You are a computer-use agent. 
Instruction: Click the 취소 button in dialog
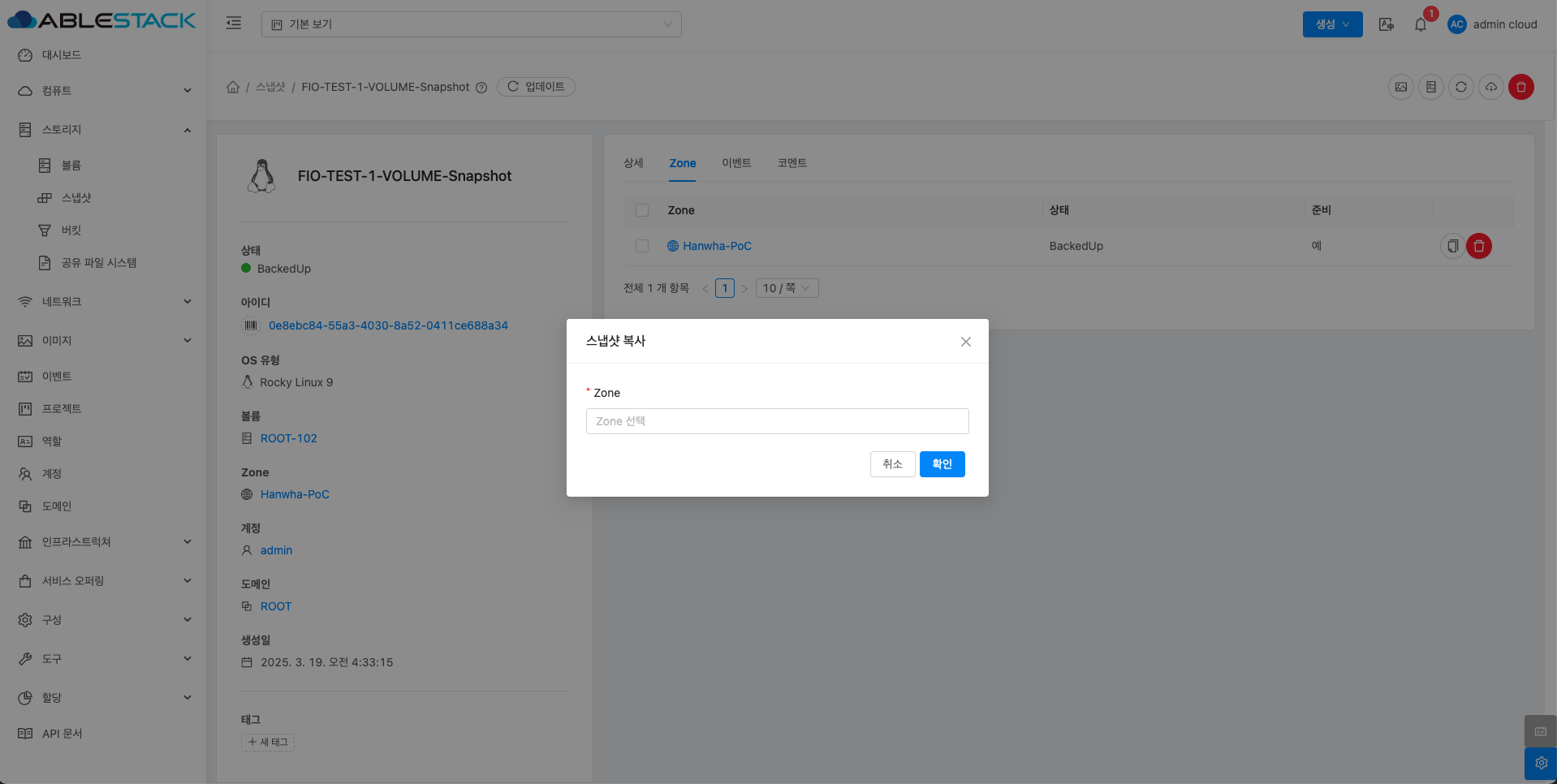click(892, 464)
